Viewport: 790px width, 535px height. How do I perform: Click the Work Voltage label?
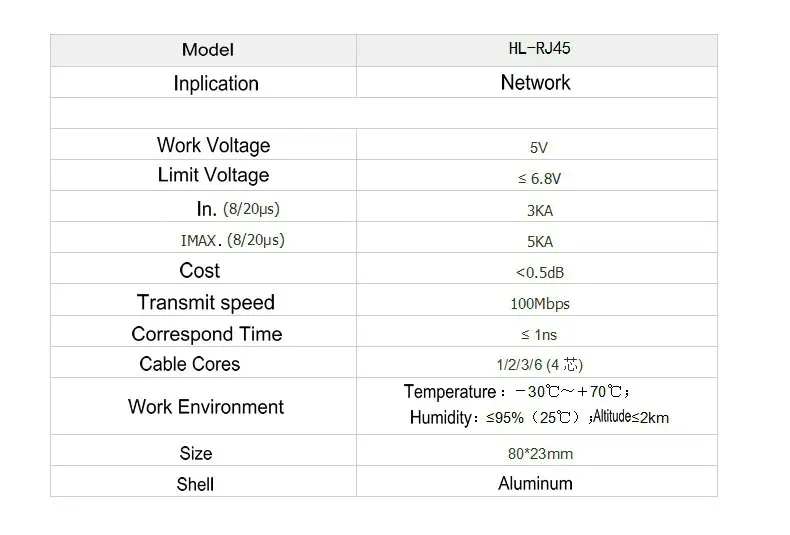[214, 145]
